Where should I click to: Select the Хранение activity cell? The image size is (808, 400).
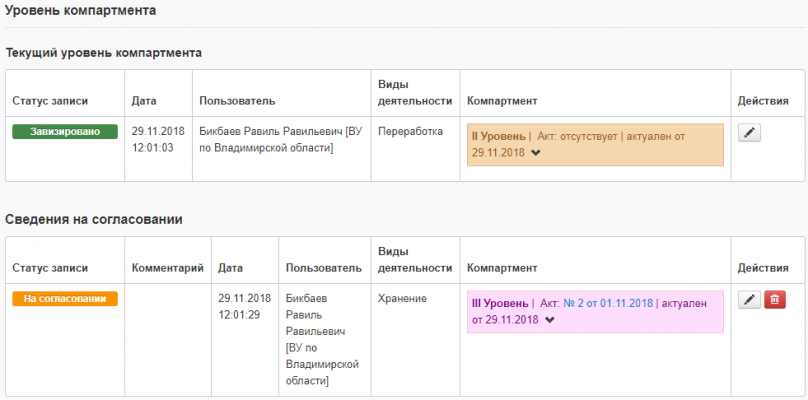[403, 298]
